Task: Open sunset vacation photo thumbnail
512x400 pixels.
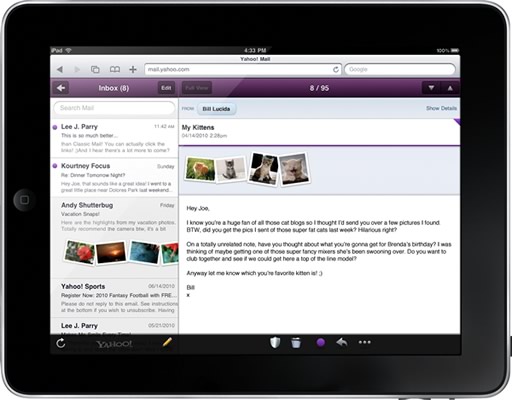Action: point(111,252)
